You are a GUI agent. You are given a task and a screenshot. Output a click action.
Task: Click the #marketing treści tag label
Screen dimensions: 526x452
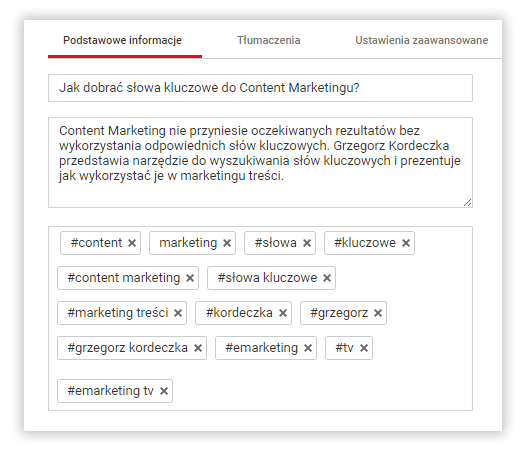click(x=118, y=313)
